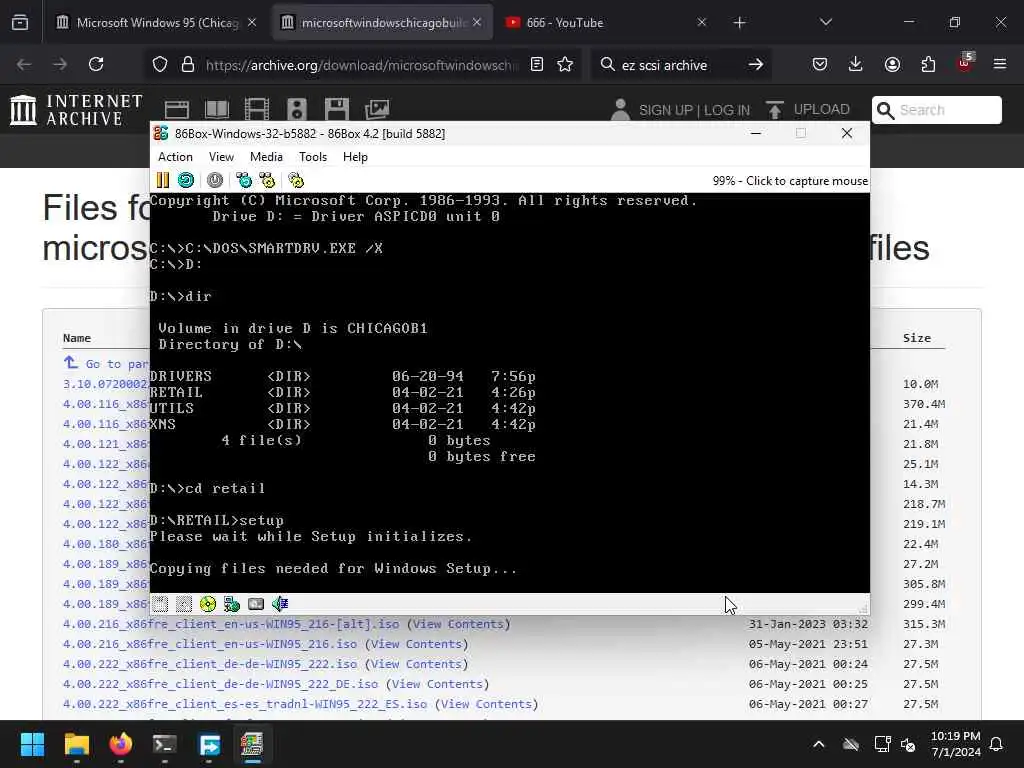This screenshot has width=1024, height=768.
Task: Open the notifications bell in taskbar
Action: pyautogui.click(x=997, y=744)
